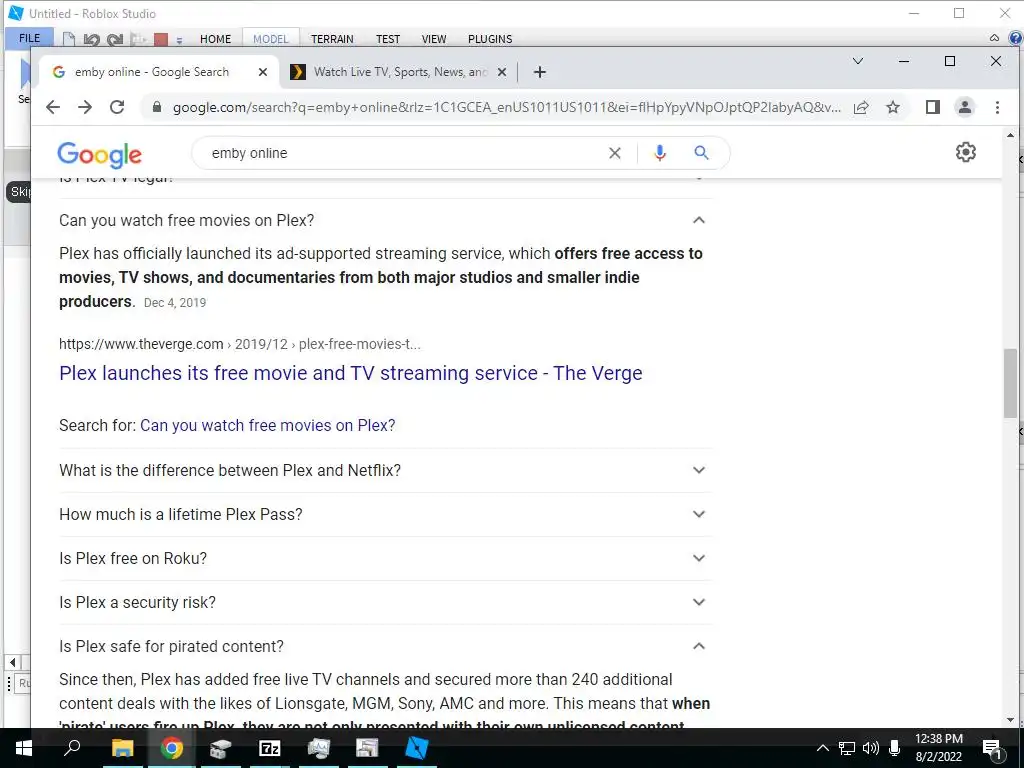Reload the Google search page
This screenshot has width=1024, height=768.
(x=117, y=107)
